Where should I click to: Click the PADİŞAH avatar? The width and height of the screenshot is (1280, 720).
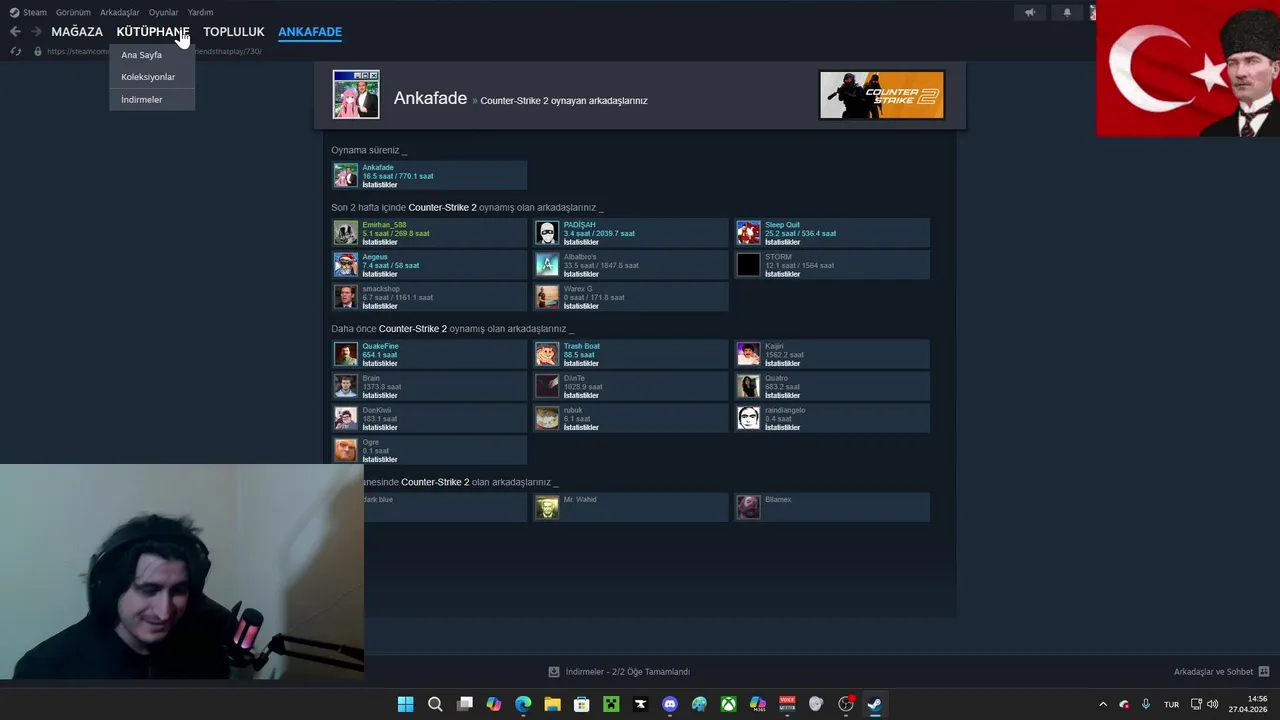tap(547, 233)
